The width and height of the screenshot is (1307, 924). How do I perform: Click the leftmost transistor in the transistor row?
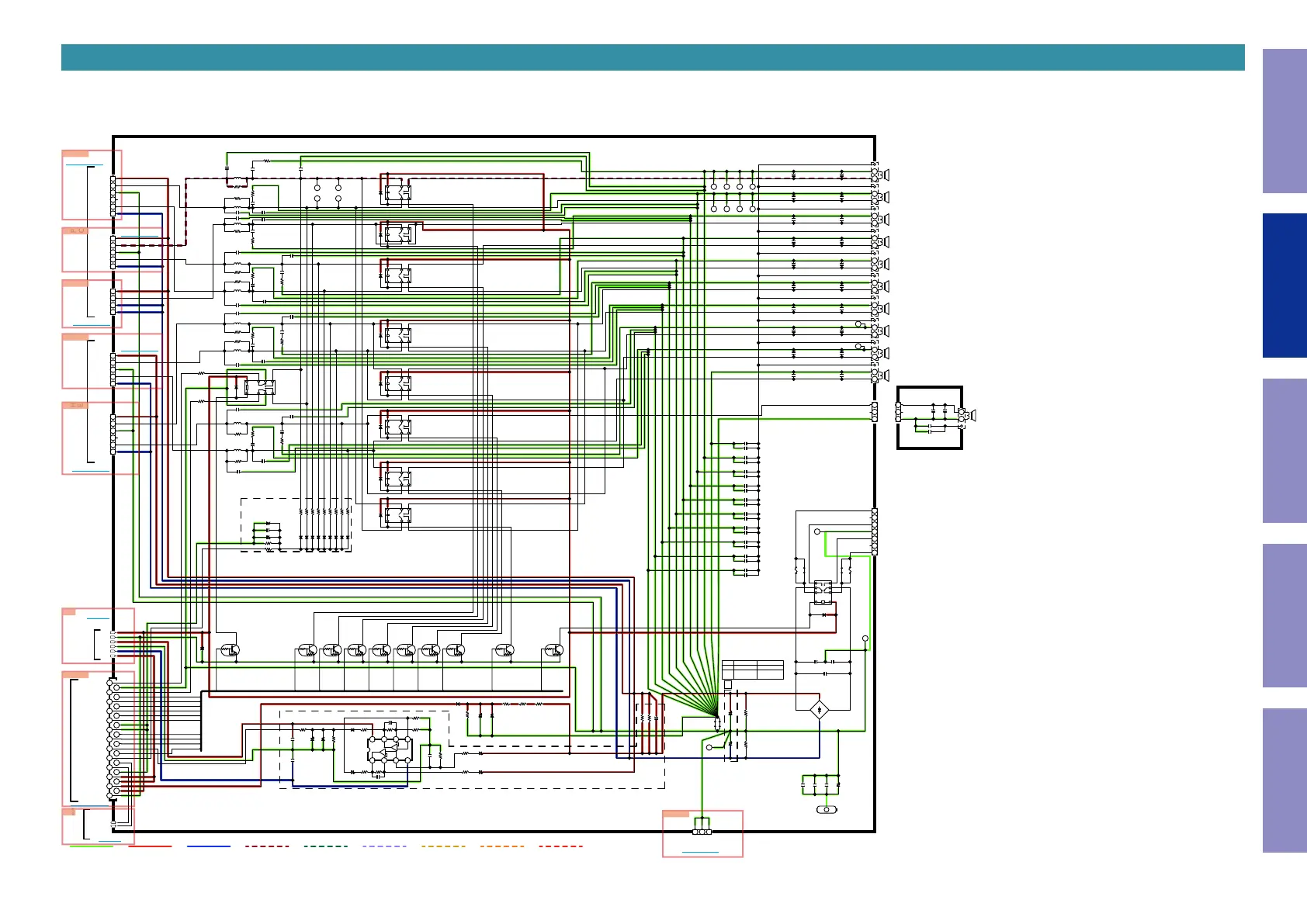[231, 651]
